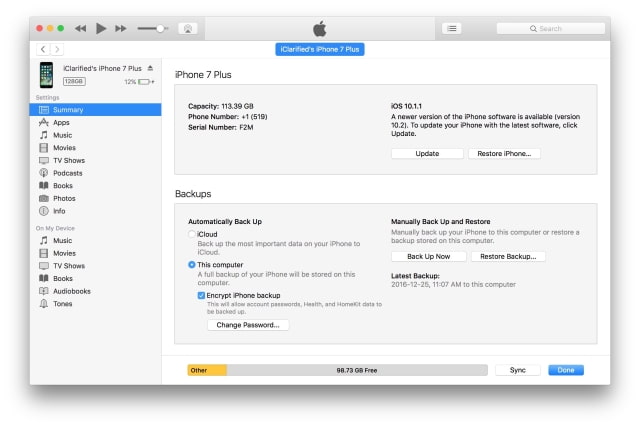The height and width of the screenshot is (427, 640).
Task: Open Movies under On My Device
Action: pyautogui.click(x=96, y=253)
